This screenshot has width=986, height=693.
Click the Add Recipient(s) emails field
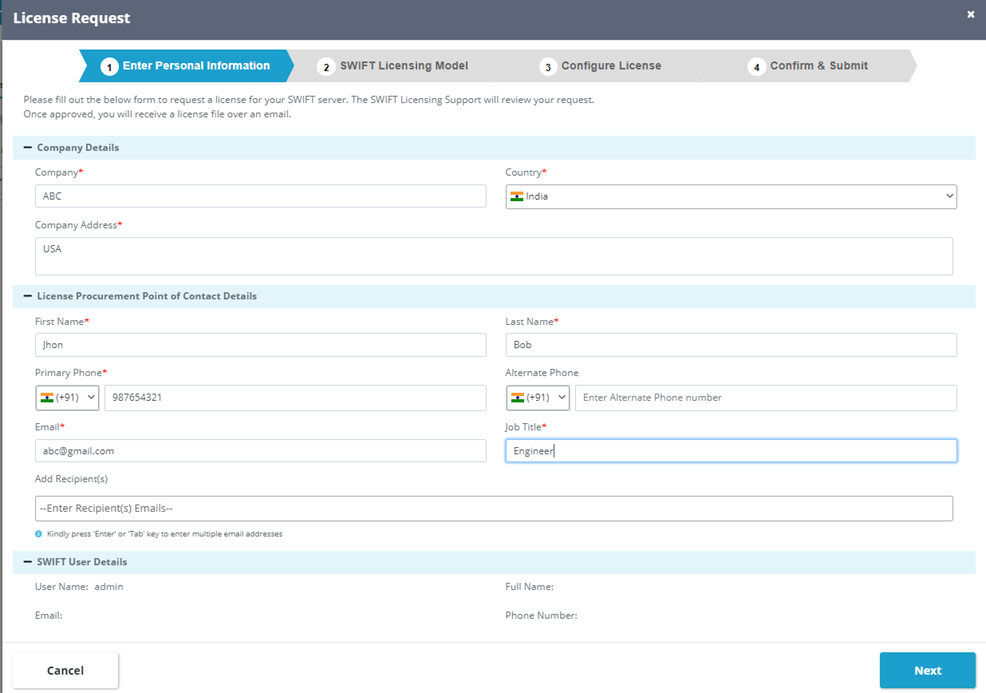(x=494, y=508)
